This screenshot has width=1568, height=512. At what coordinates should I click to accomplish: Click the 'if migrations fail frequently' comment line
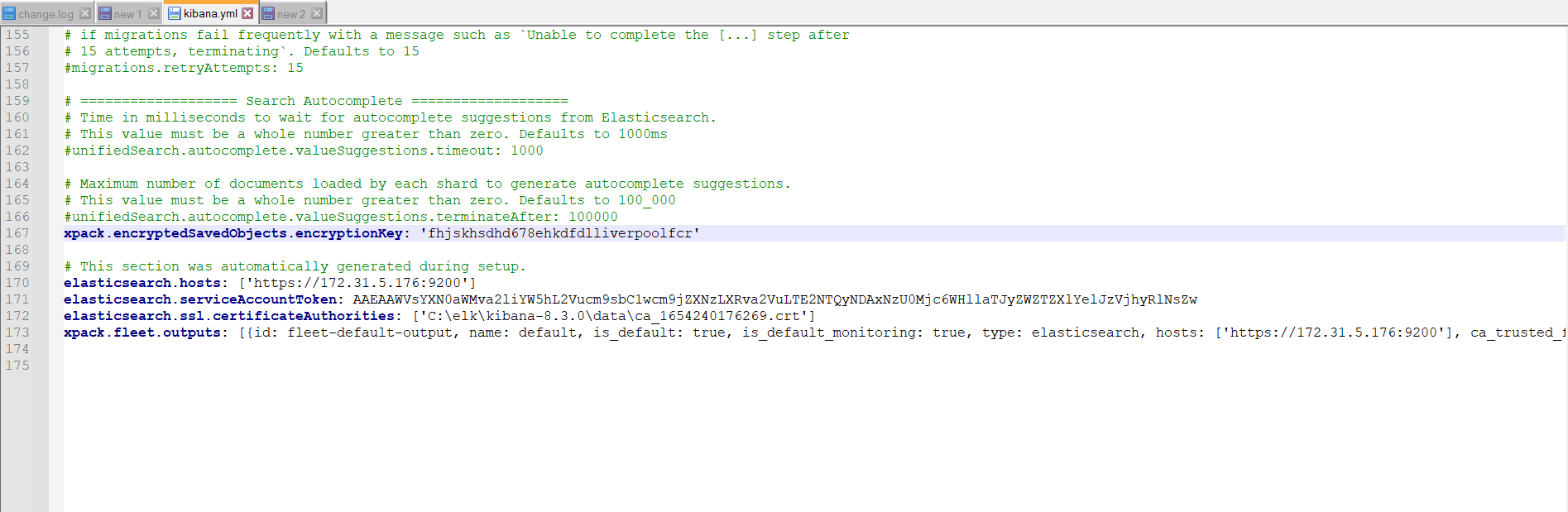[457, 35]
